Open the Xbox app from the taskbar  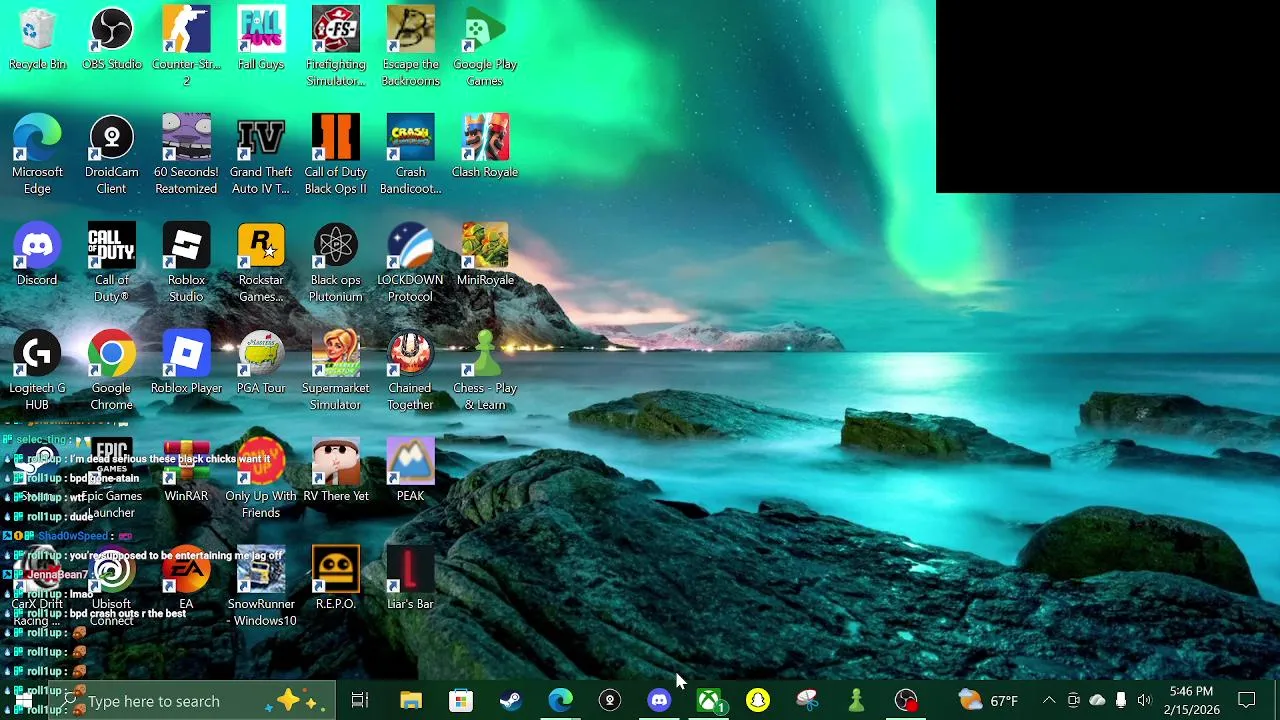tap(708, 701)
